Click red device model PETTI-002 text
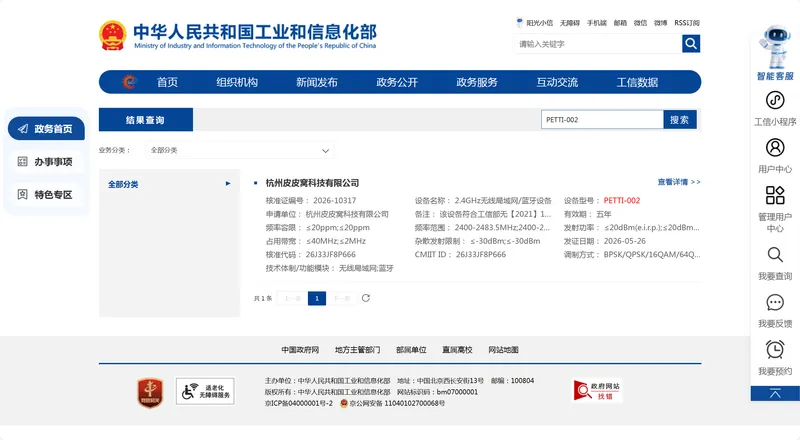 (x=621, y=201)
